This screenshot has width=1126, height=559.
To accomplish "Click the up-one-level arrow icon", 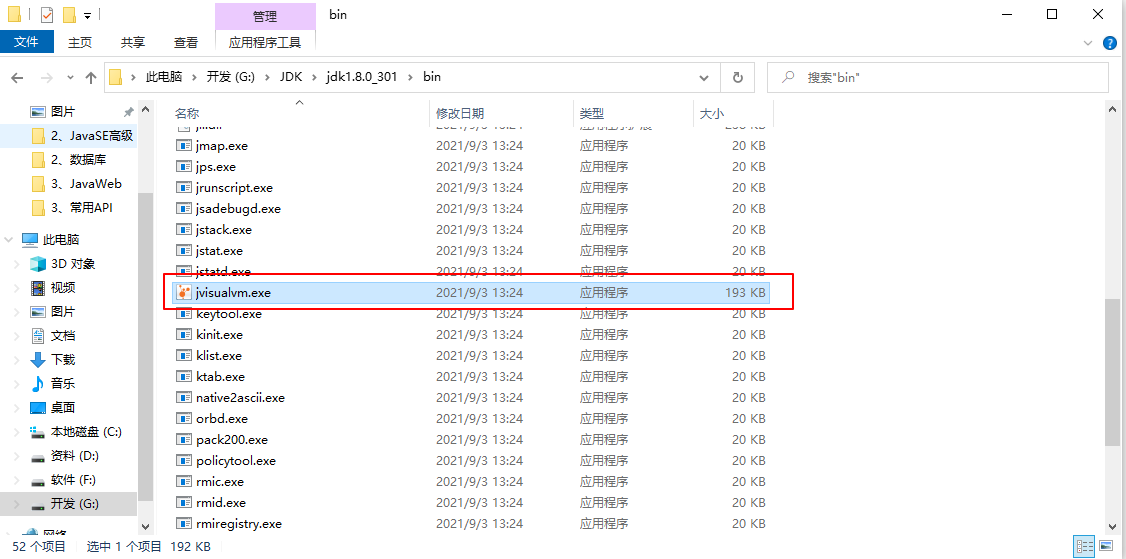I will pos(91,77).
